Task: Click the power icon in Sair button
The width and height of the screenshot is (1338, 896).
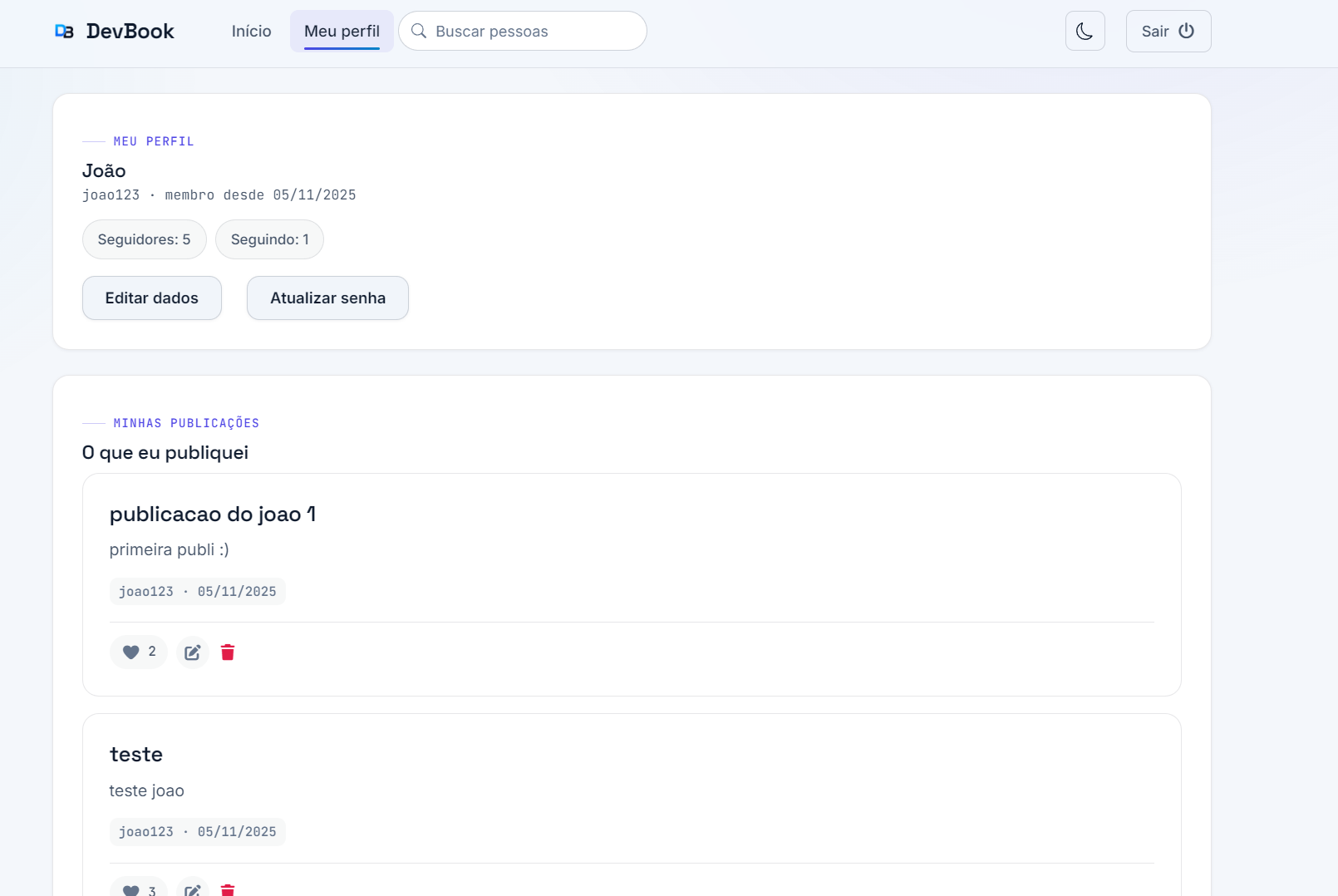Action: coord(1186,31)
